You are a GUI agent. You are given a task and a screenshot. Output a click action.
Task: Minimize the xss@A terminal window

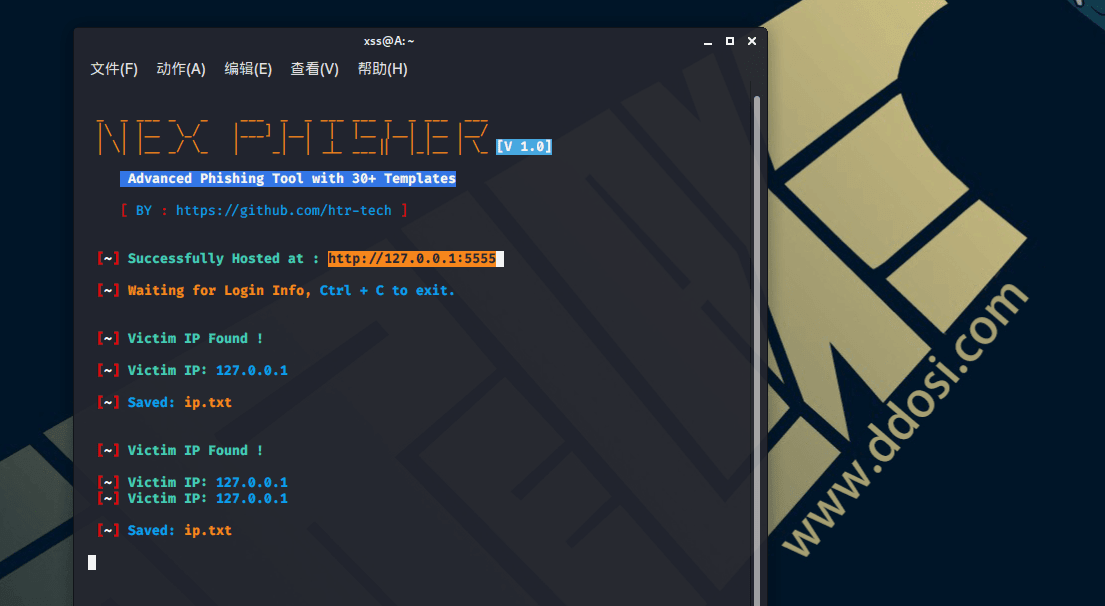click(708, 42)
